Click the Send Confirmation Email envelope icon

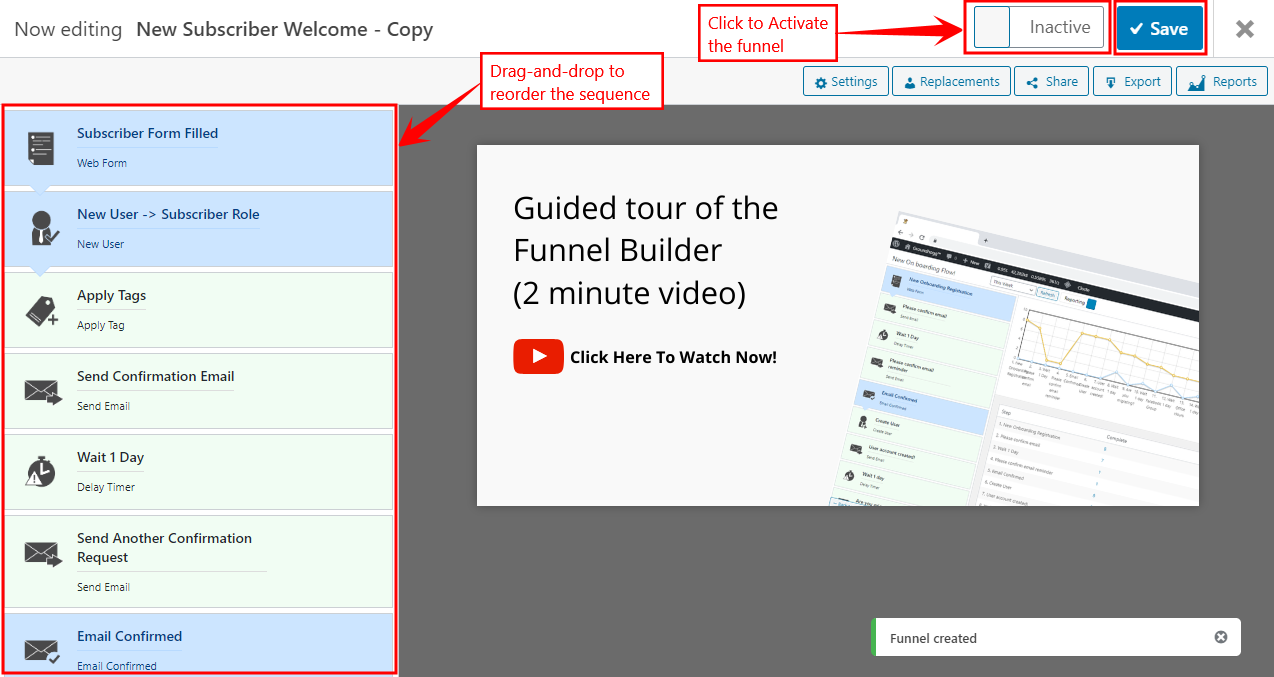[x=42, y=391]
